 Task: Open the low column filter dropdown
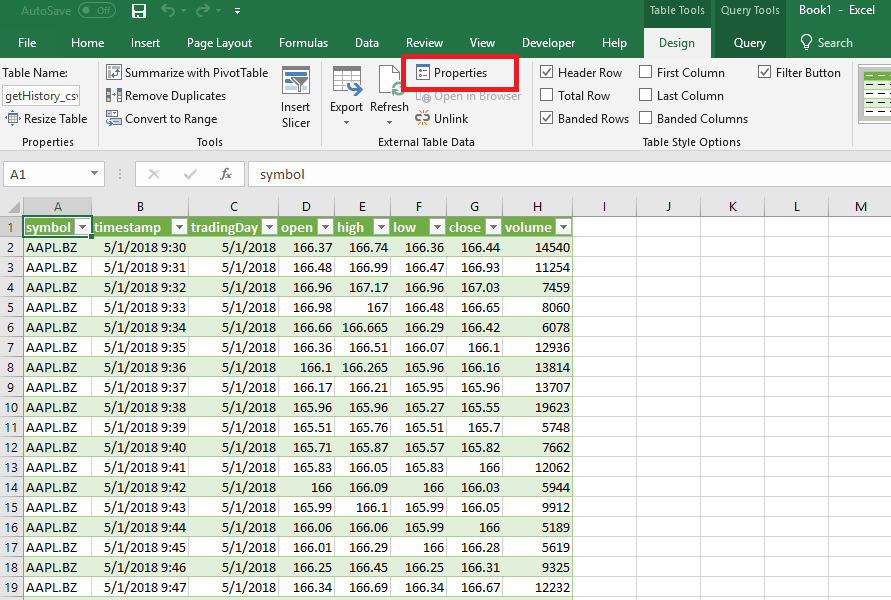(437, 227)
